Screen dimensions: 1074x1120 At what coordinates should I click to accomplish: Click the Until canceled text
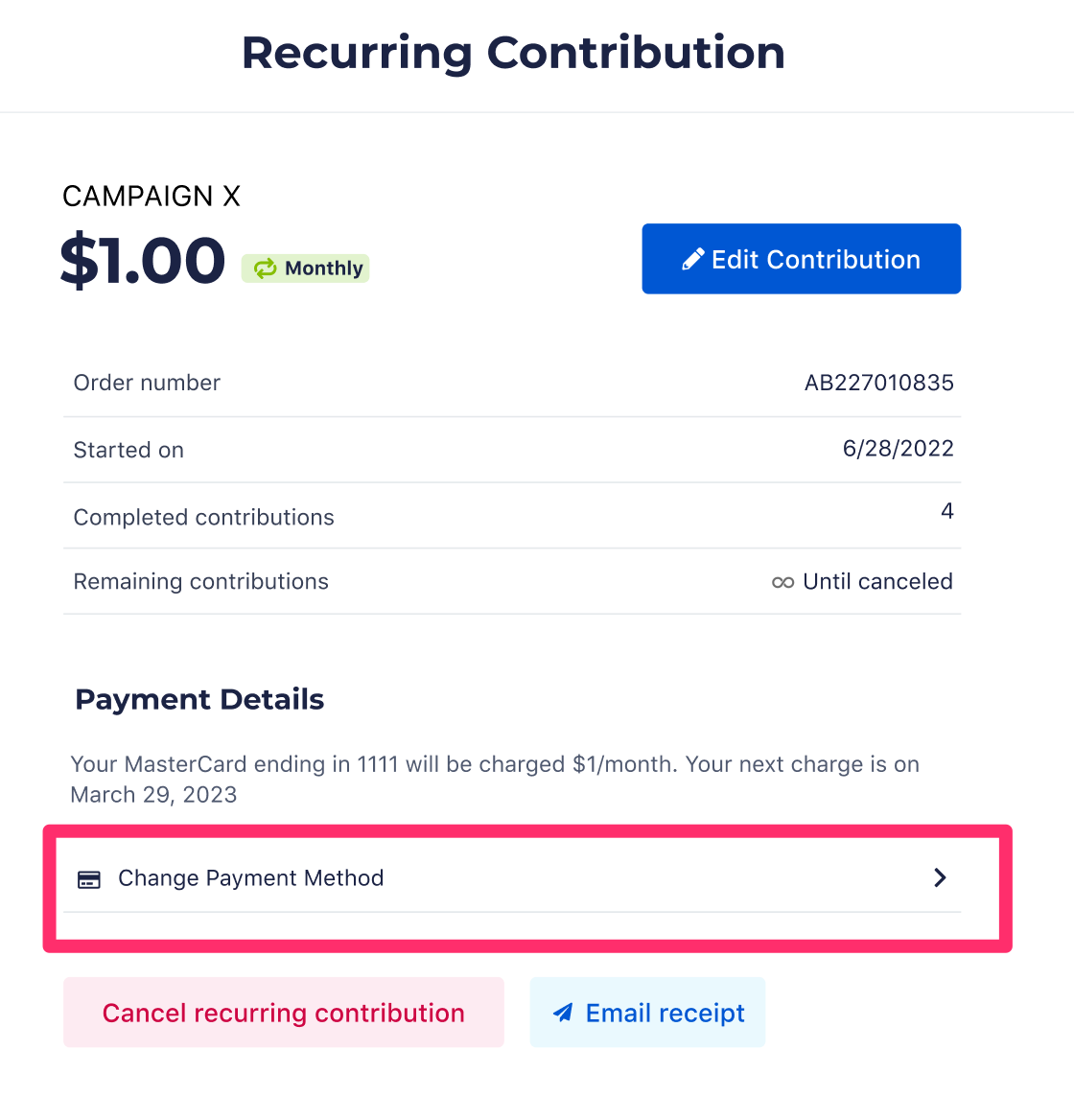point(877,581)
